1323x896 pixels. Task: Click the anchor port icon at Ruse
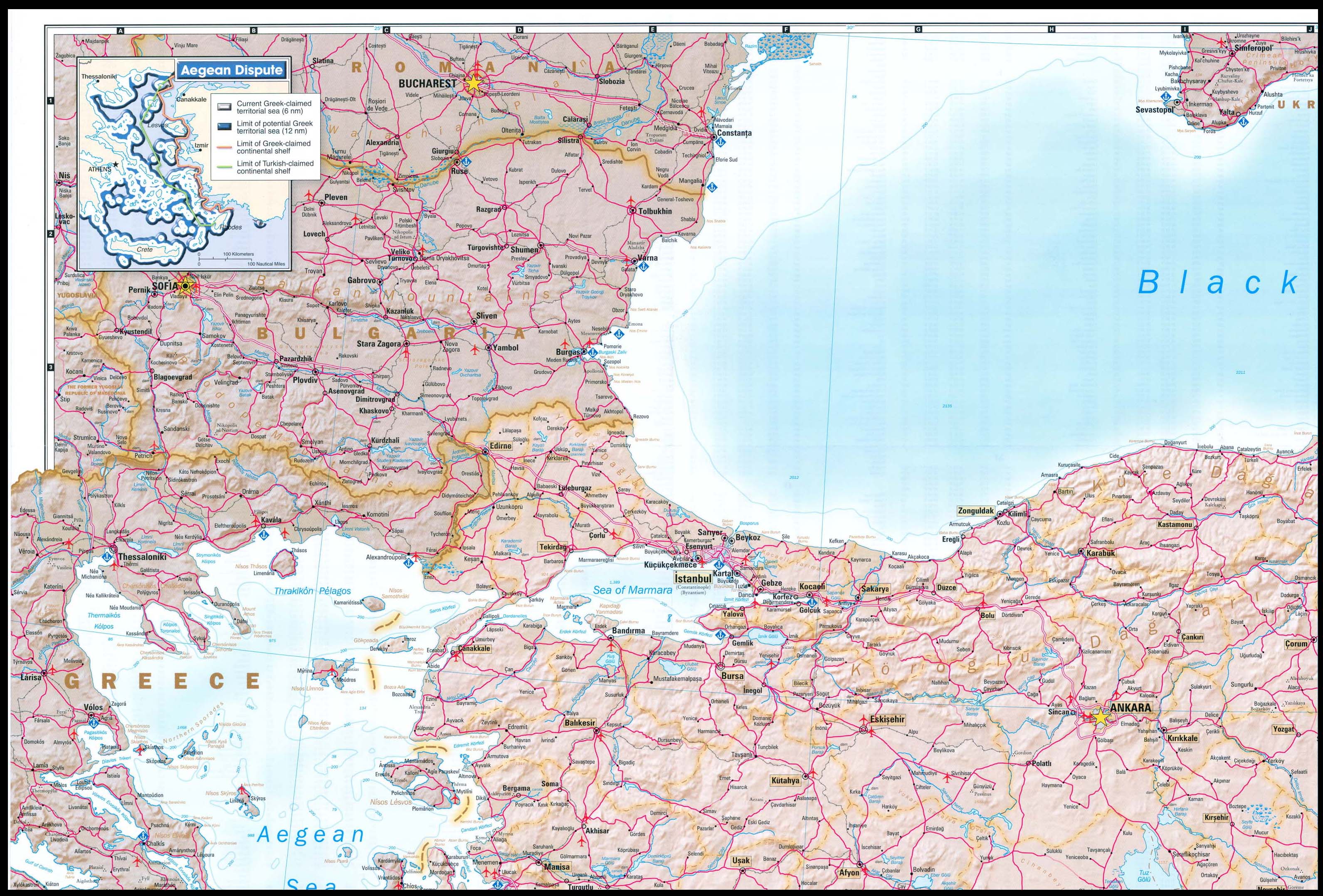click(x=466, y=161)
